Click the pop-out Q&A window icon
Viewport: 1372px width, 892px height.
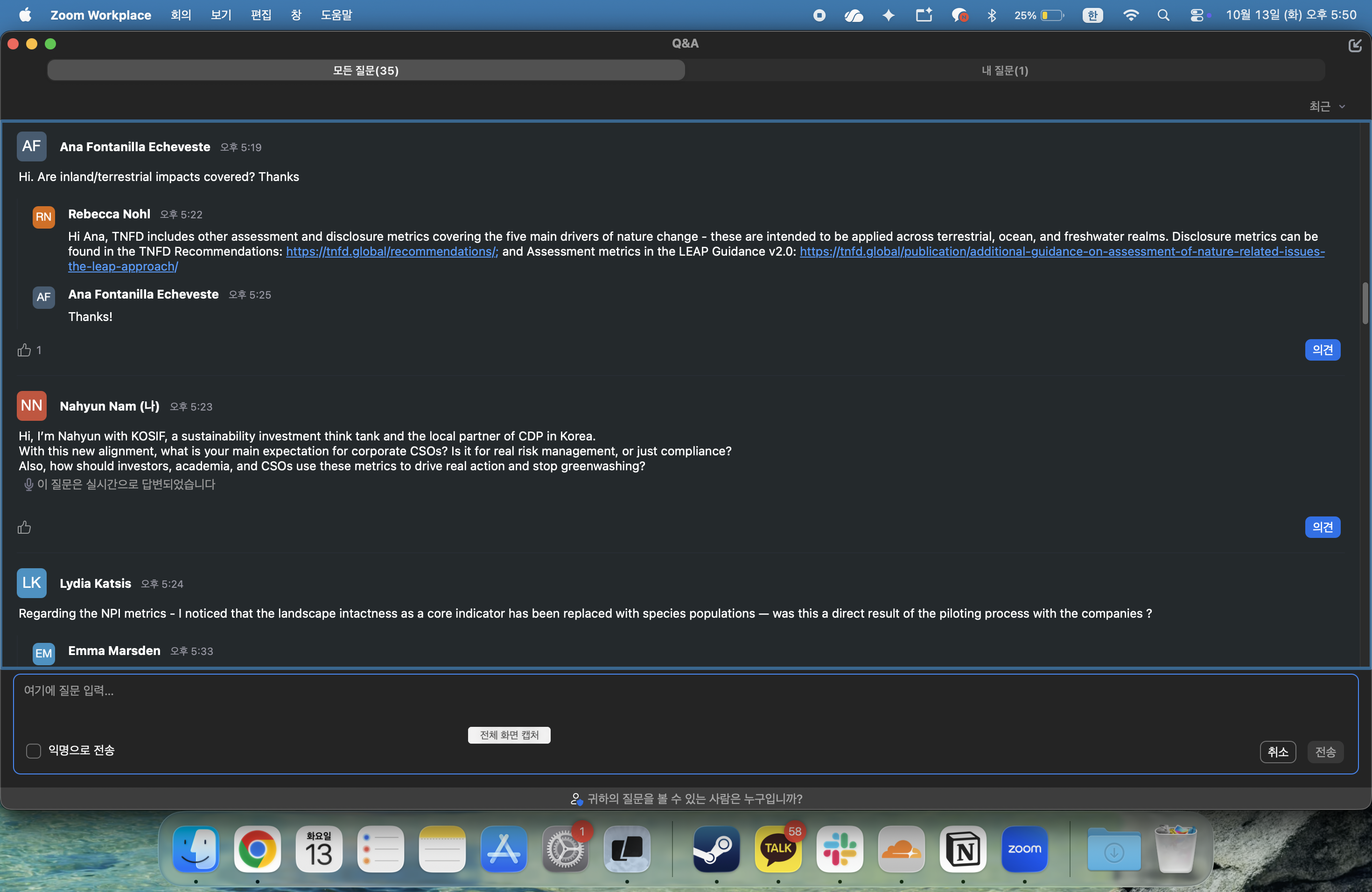[x=1355, y=45]
